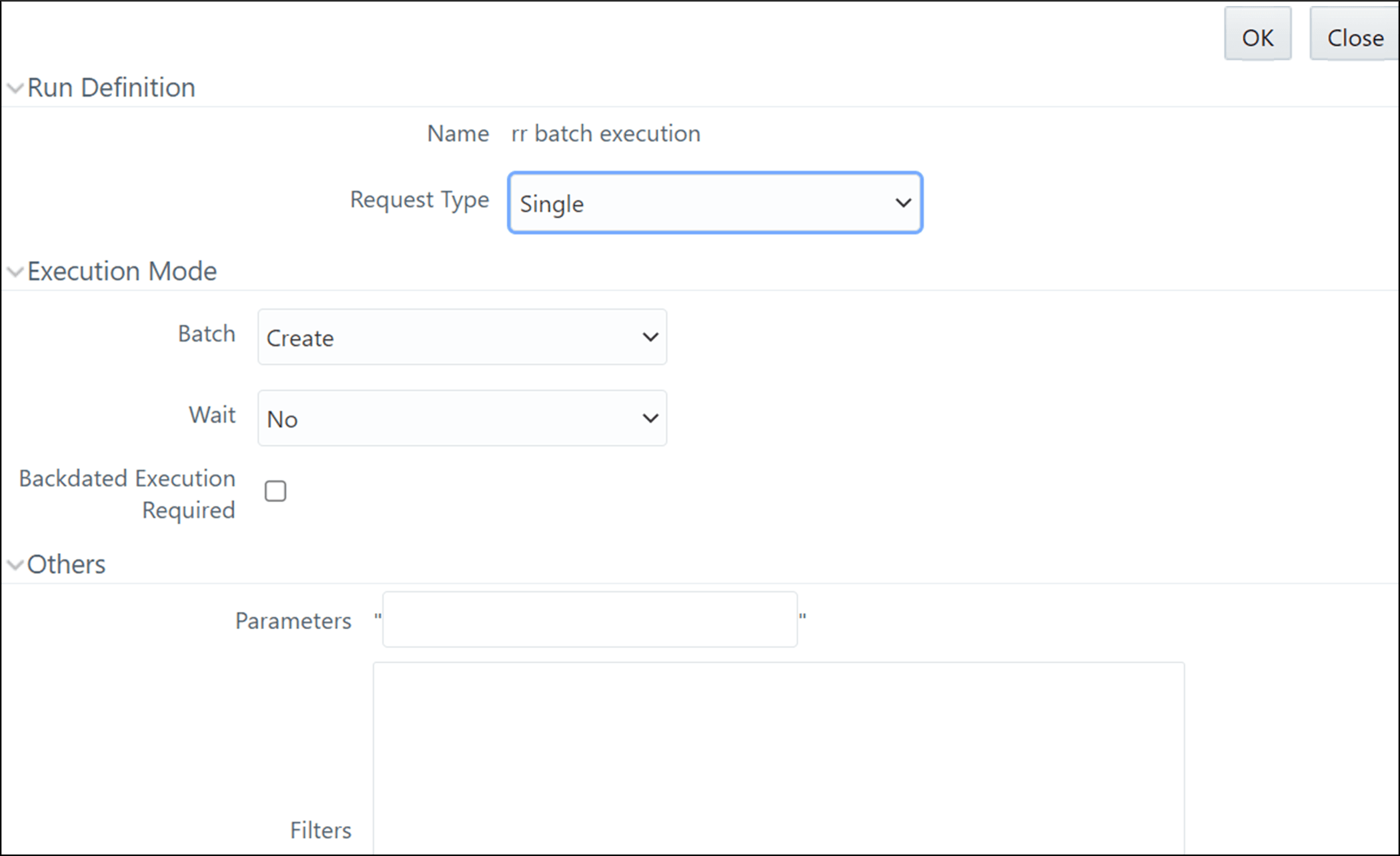
Task: Enable the Backdated Execution Required checkbox
Action: 275,492
